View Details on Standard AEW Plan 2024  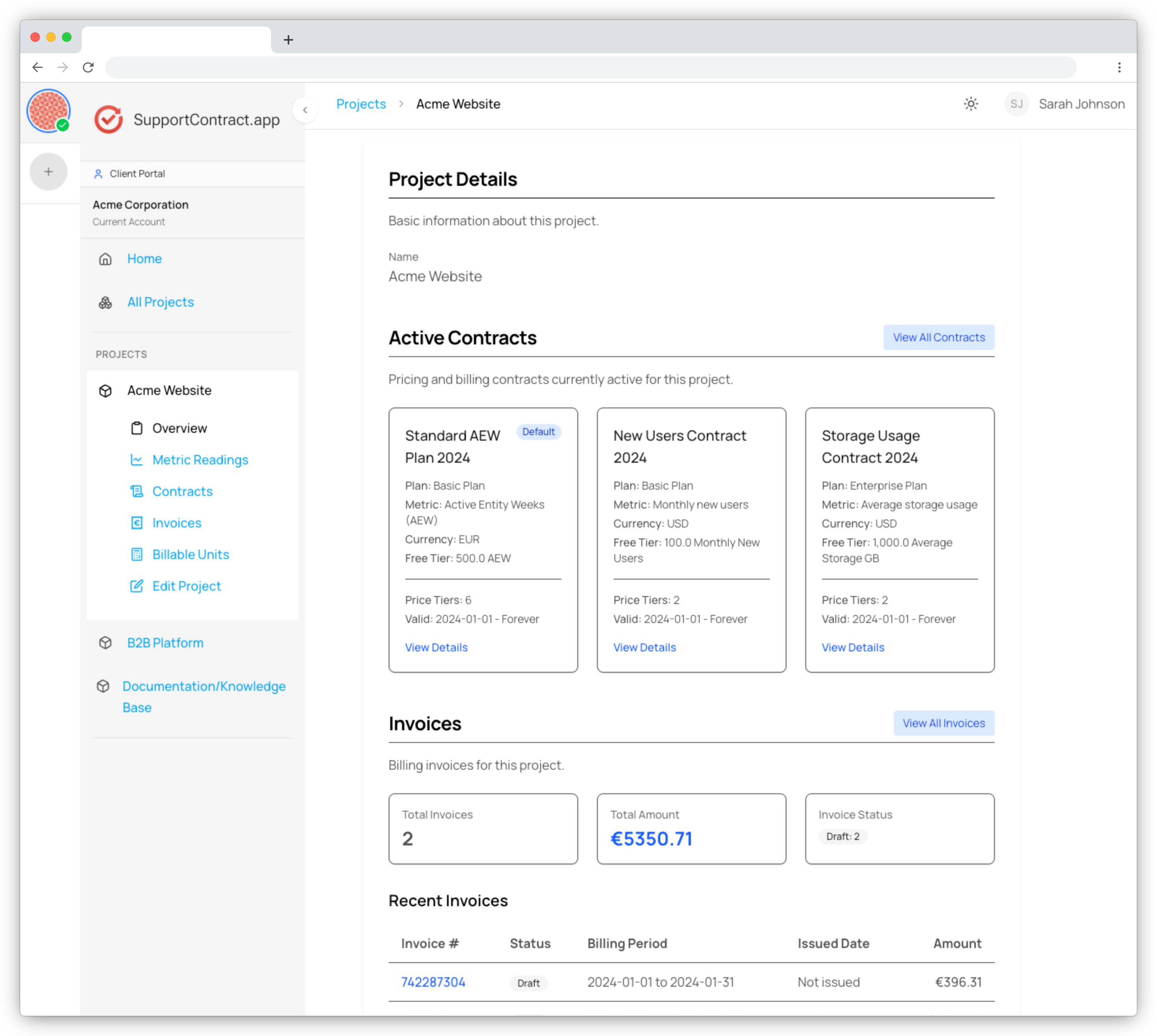(x=436, y=647)
